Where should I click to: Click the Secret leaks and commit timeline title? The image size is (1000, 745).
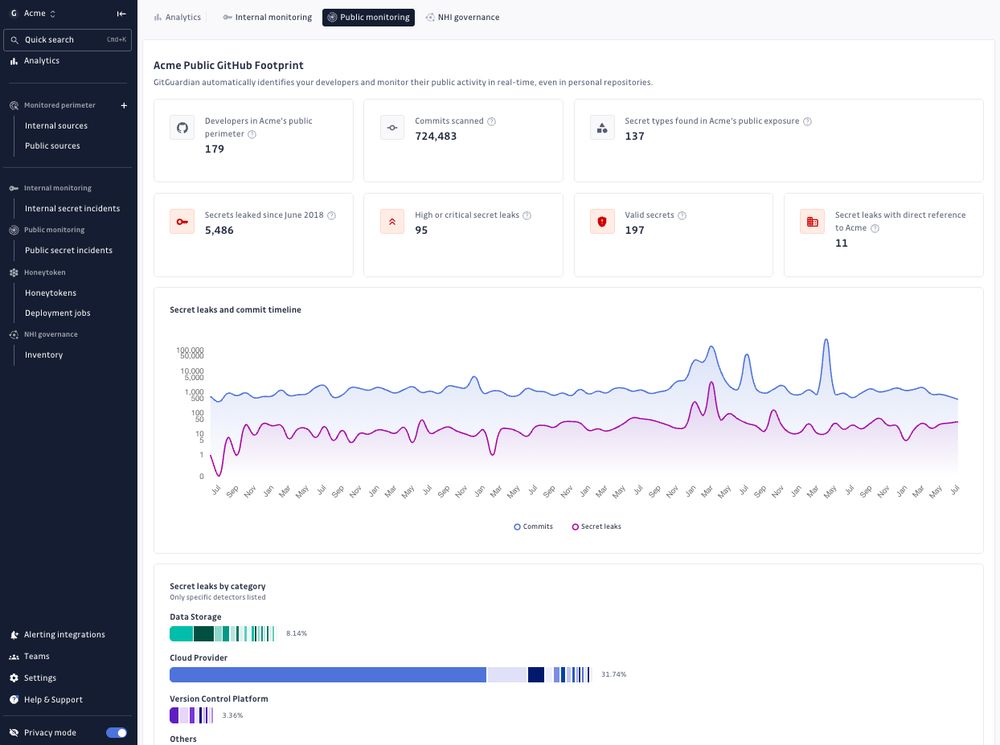click(235, 310)
